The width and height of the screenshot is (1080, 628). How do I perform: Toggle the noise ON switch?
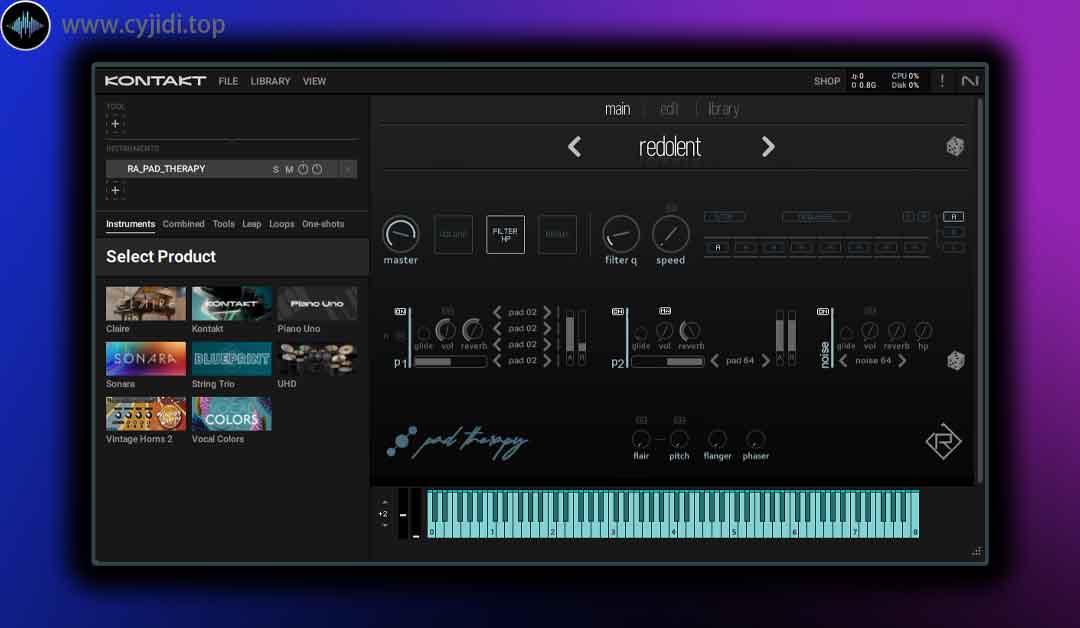click(x=822, y=312)
